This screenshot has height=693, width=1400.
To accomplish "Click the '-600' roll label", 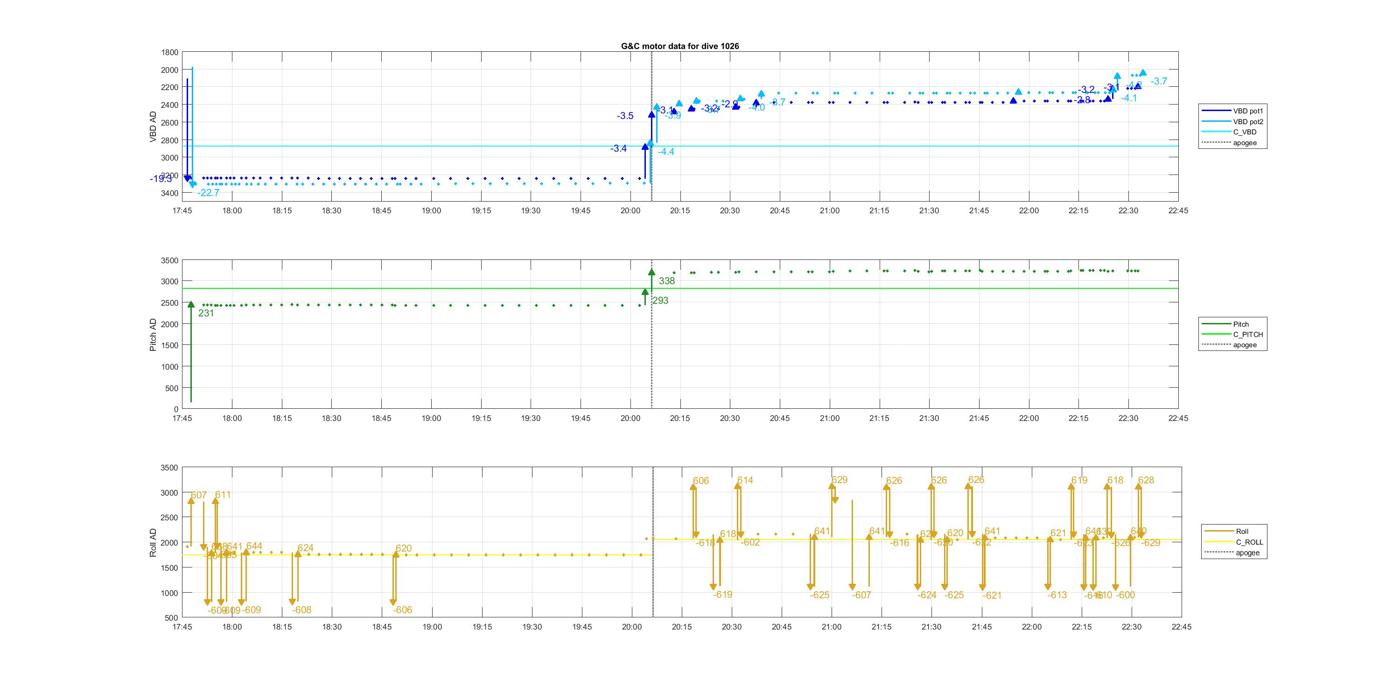I will pyautogui.click(x=1125, y=595).
